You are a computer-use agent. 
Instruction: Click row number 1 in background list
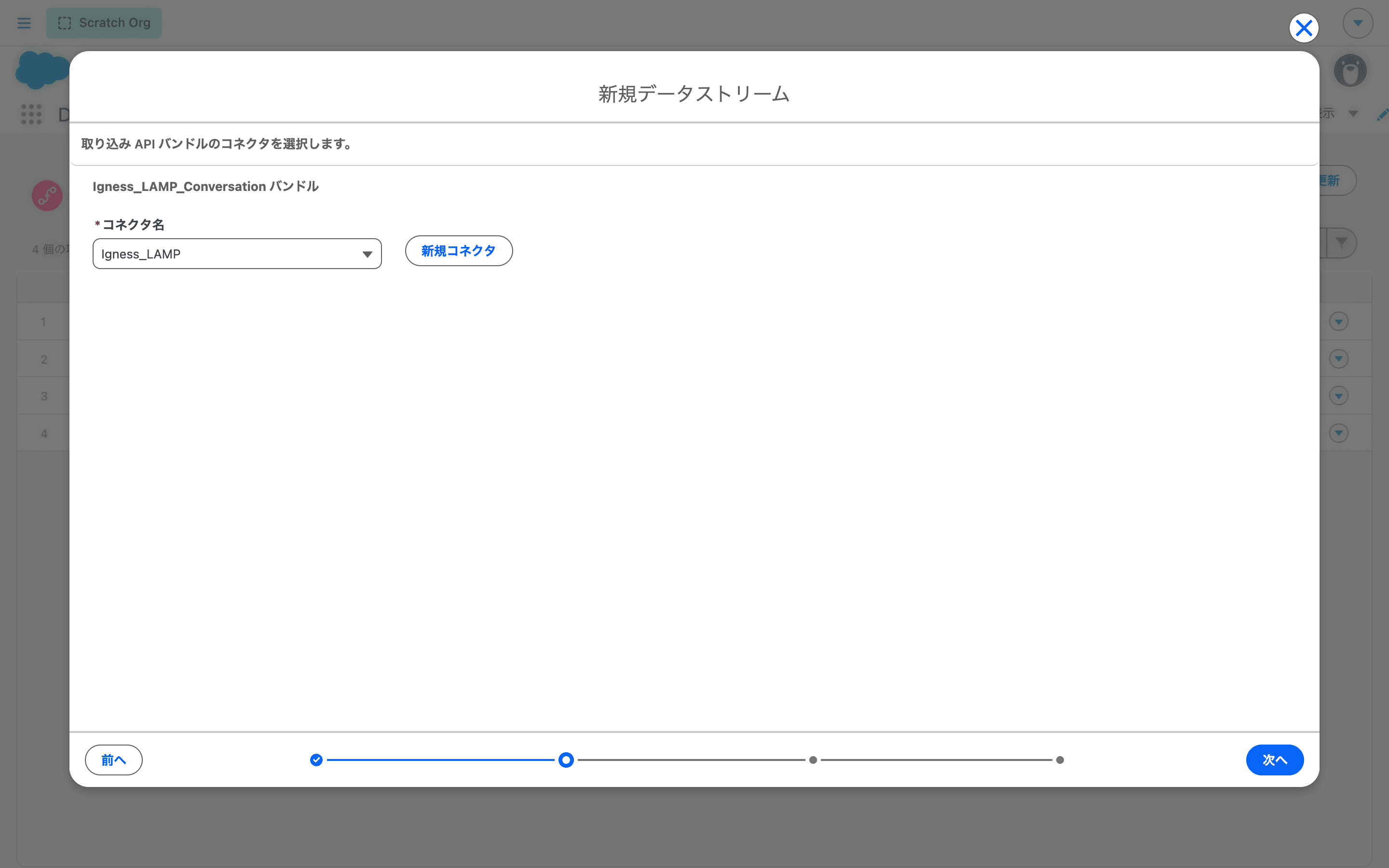click(43, 322)
